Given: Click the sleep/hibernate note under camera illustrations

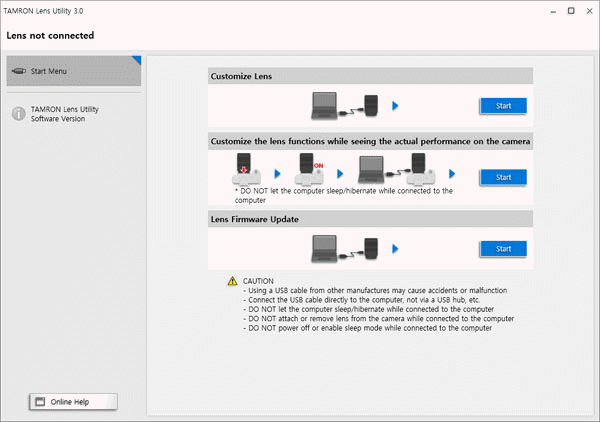Looking at the screenshot, I should click(344, 195).
